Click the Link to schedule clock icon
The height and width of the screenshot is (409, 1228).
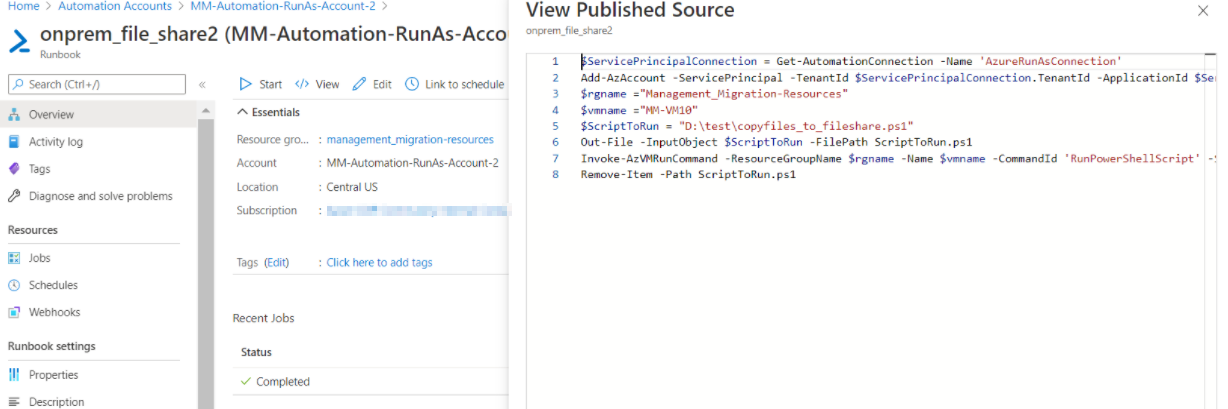coord(412,85)
